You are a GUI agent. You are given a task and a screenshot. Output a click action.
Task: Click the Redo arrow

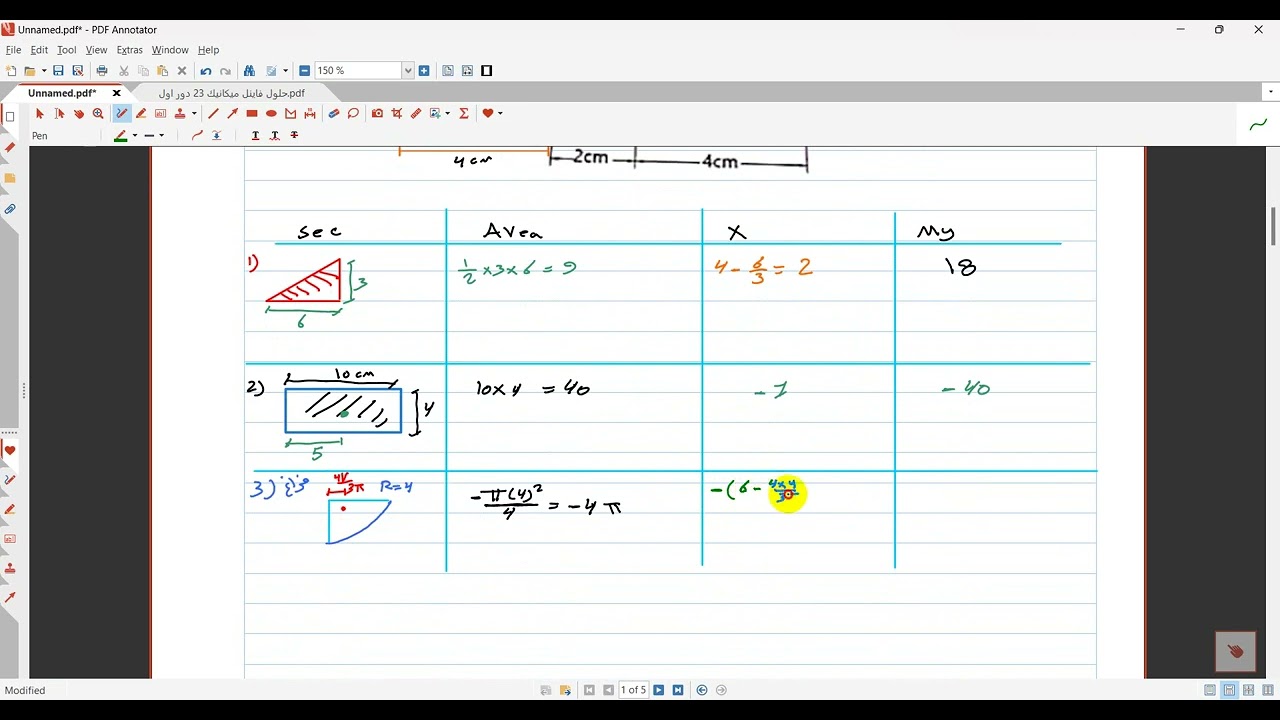coord(225,71)
